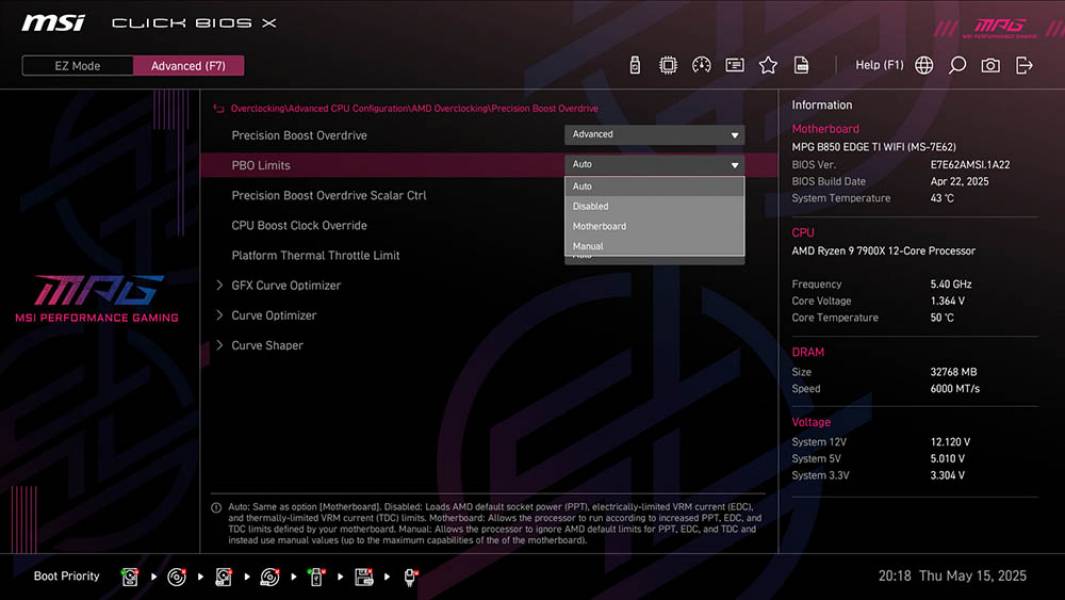The width and height of the screenshot is (1065, 600).
Task: Select sixth boot device floppy disk icon
Action: pyautogui.click(x=363, y=577)
